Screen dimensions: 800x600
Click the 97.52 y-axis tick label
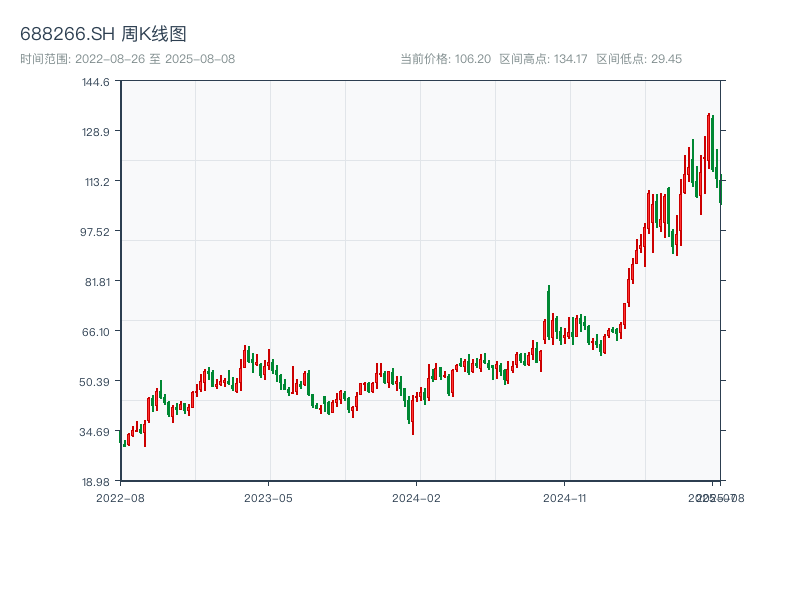coord(96,232)
